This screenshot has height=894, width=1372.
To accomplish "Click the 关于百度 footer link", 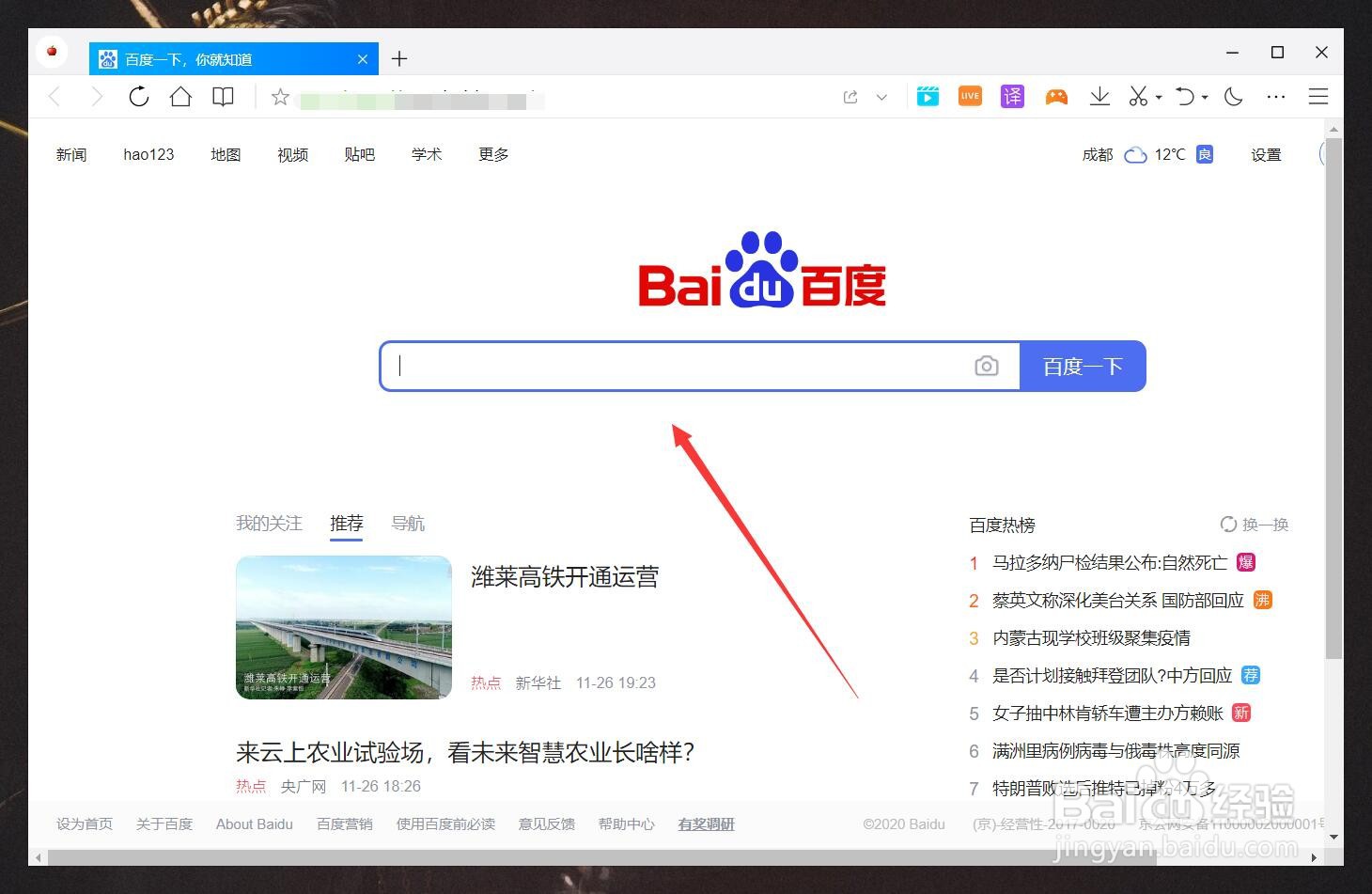I will click(x=164, y=823).
